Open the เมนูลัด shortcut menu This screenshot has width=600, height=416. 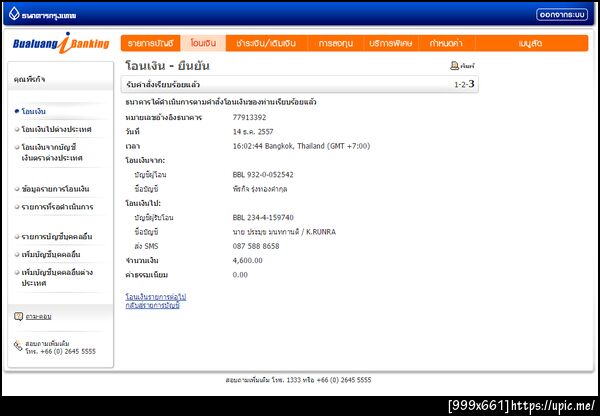pos(531,43)
